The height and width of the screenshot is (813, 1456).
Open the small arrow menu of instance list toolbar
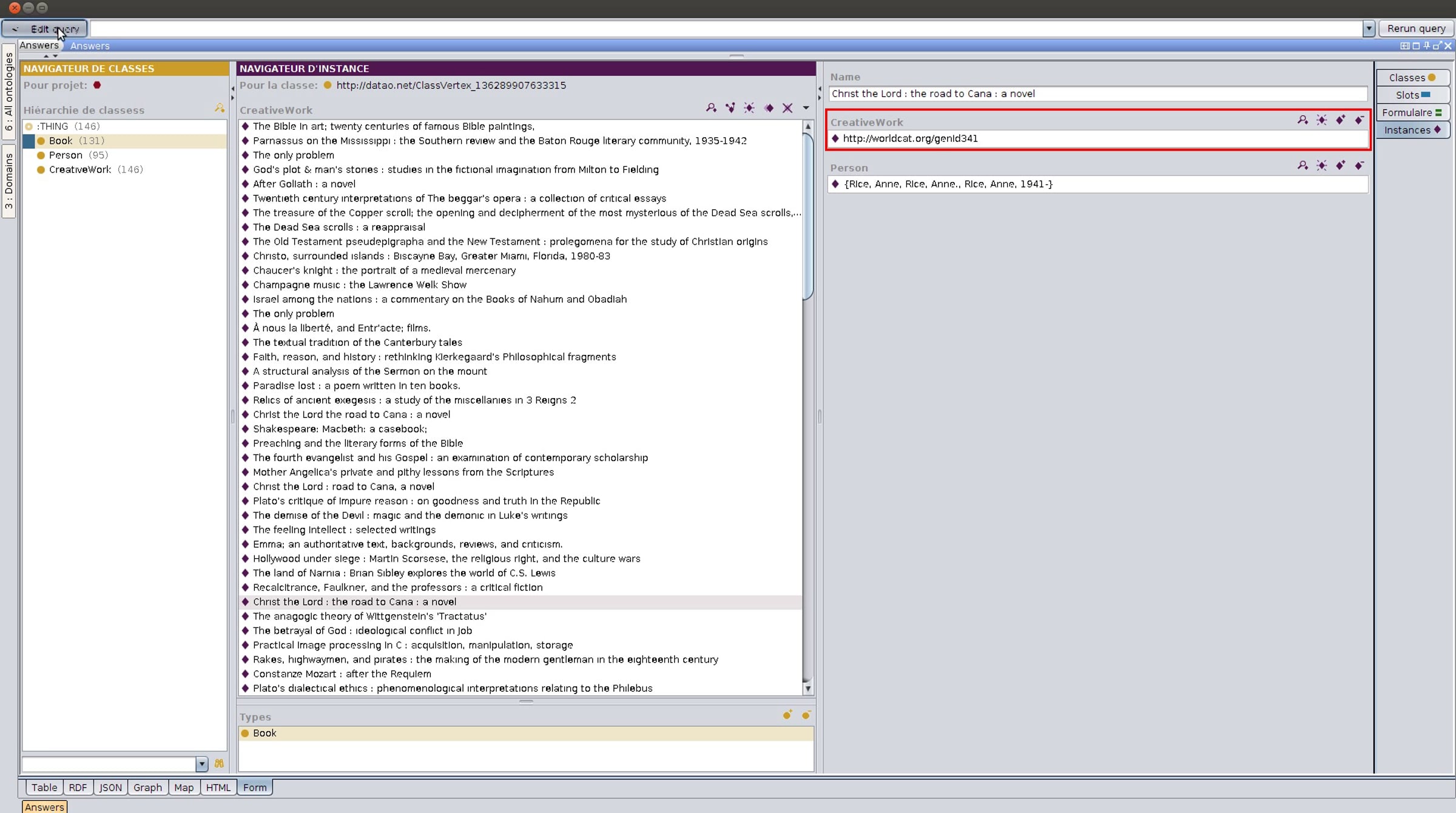pyautogui.click(x=806, y=108)
